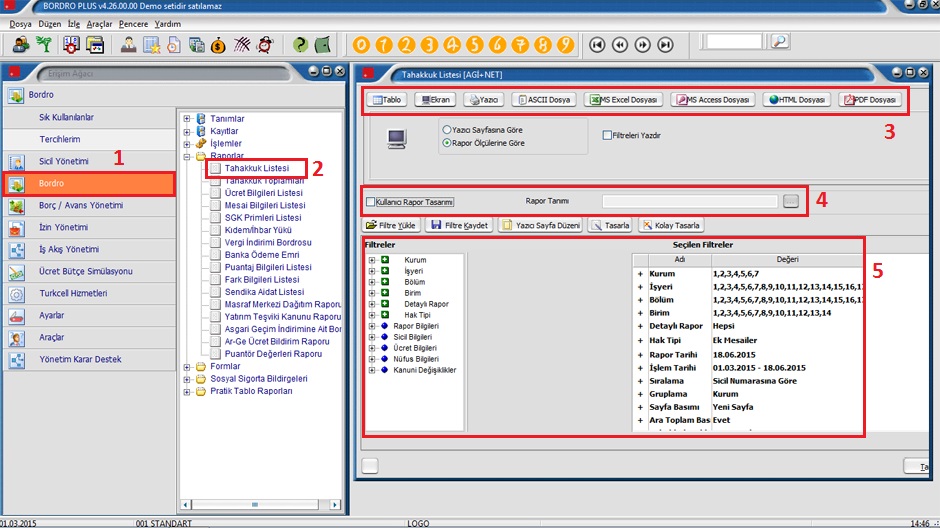Expand Pratik Tablo Raporları folder
The height and width of the screenshot is (528, 940).
(x=187, y=392)
